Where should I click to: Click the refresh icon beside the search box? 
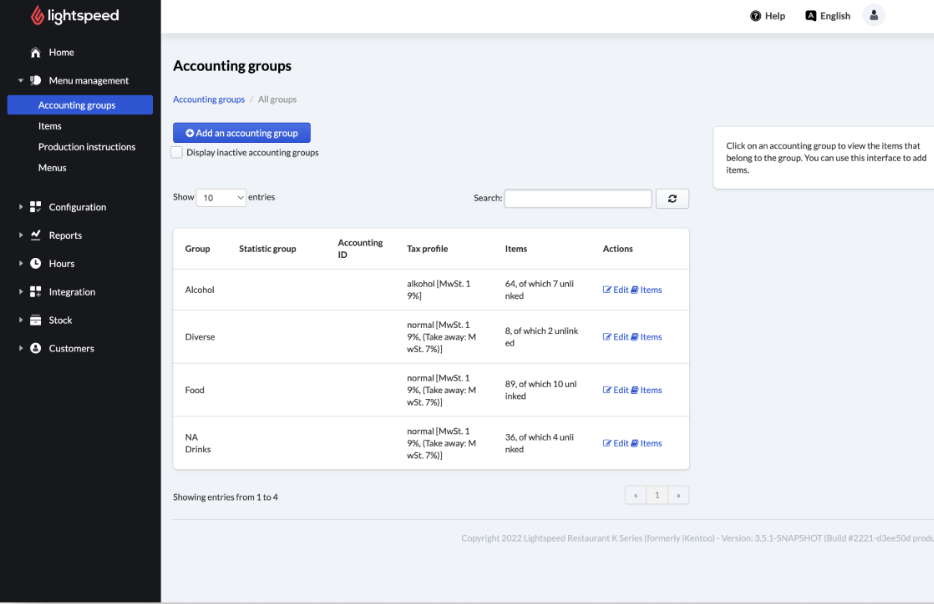pos(672,198)
